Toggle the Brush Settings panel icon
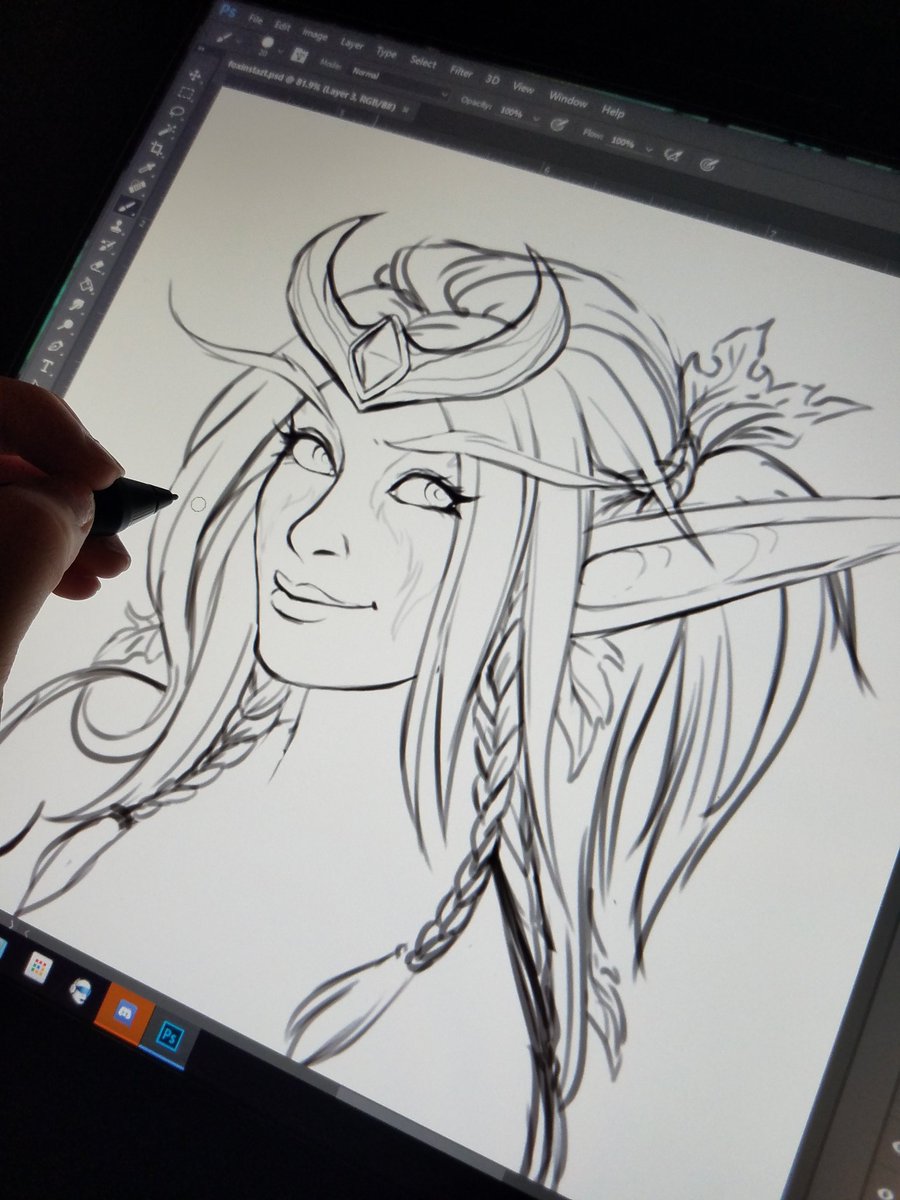Image resolution: width=900 pixels, height=1200 pixels. [300, 55]
